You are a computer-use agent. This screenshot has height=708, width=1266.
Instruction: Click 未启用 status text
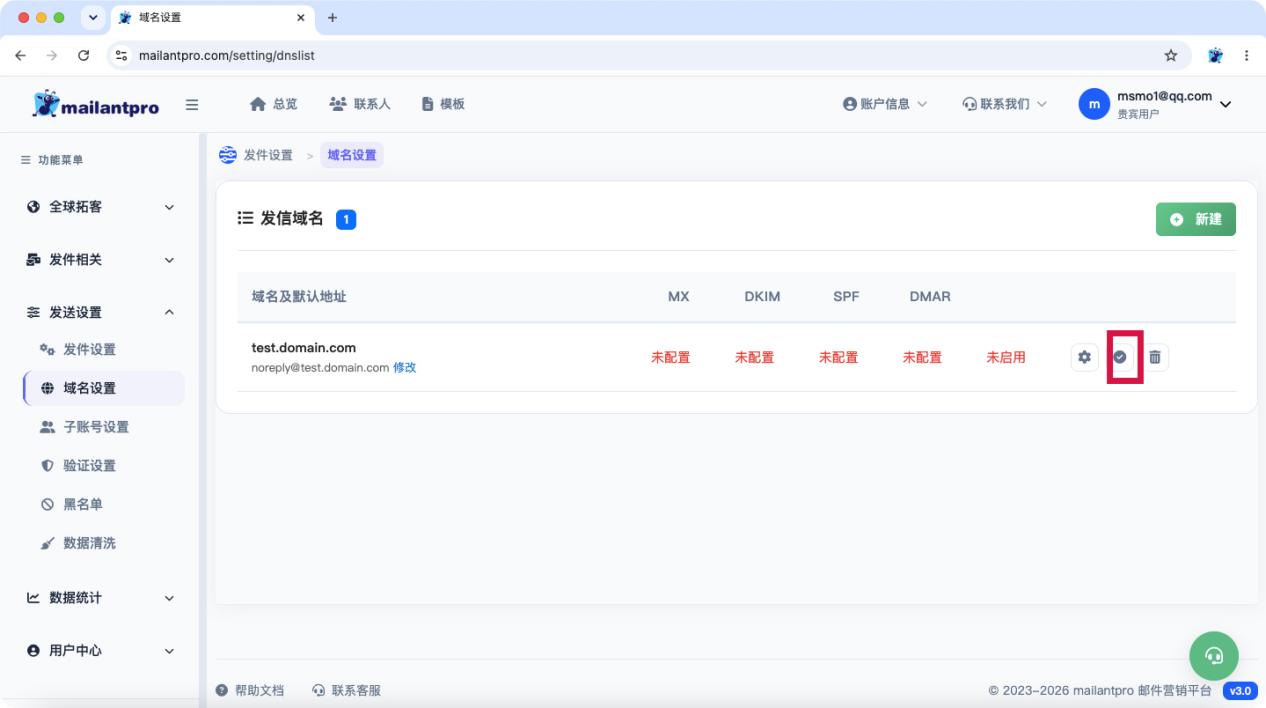click(1006, 357)
